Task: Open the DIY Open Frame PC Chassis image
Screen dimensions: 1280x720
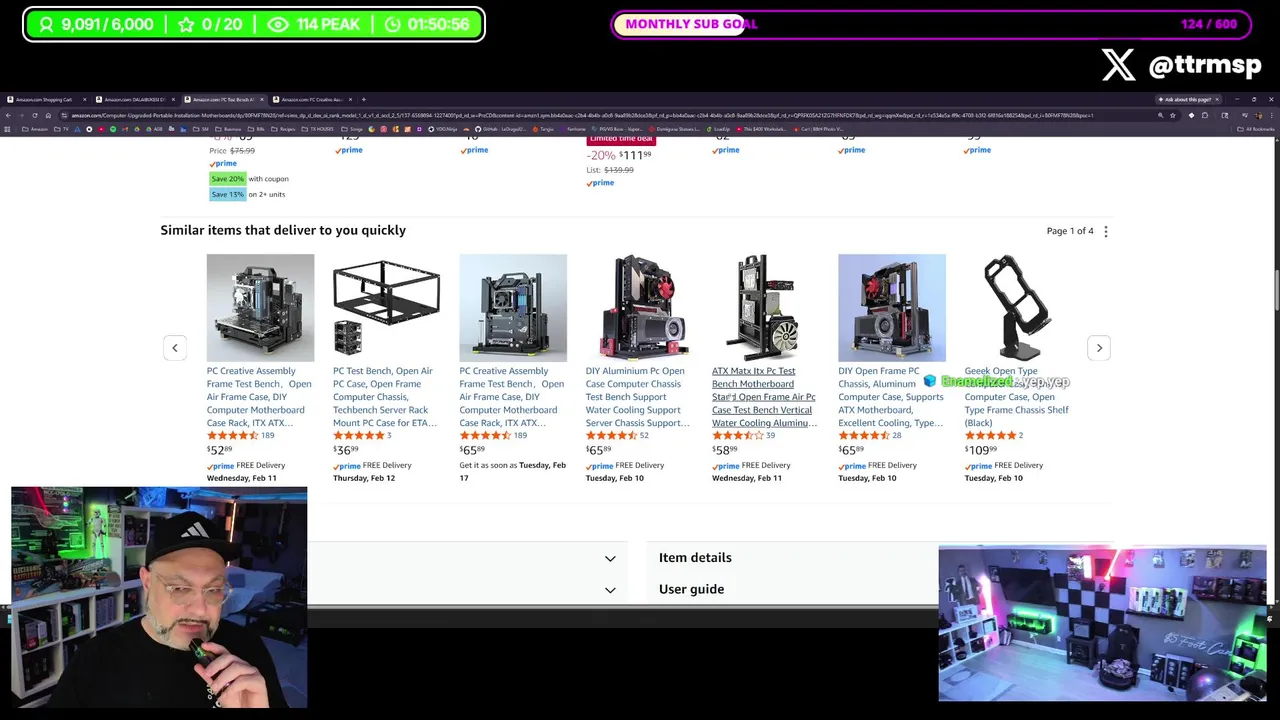Action: pos(892,308)
